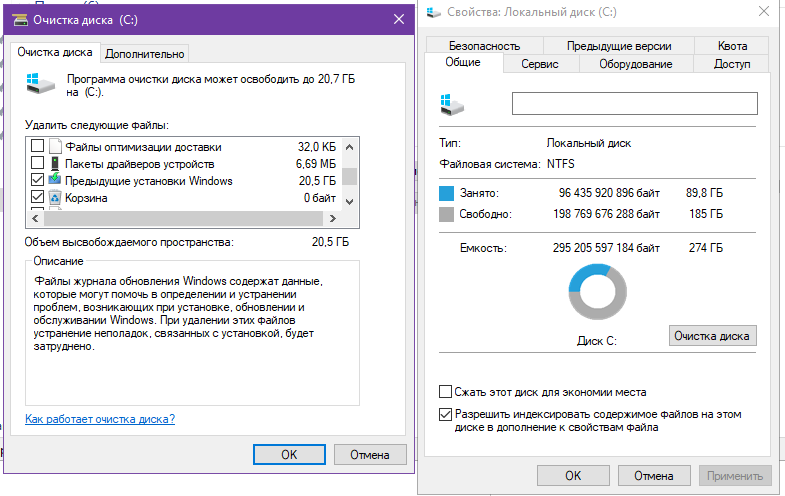Close the Свойства: Локальный диск window
Viewport: 785px width, 496px height.
pyautogui.click(x=764, y=12)
